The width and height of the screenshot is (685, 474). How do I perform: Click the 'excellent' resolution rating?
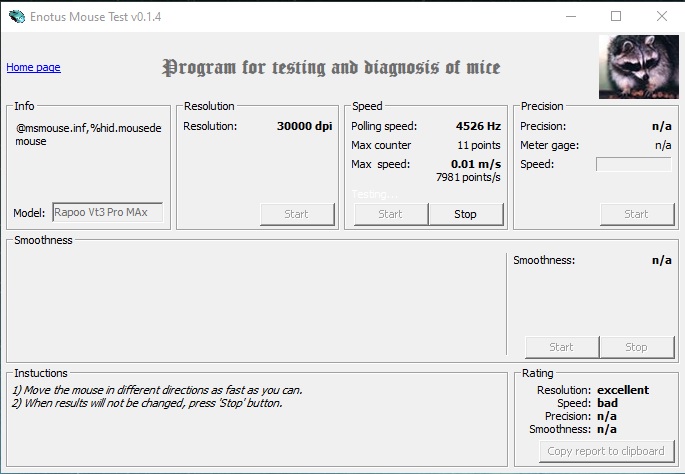pos(623,390)
